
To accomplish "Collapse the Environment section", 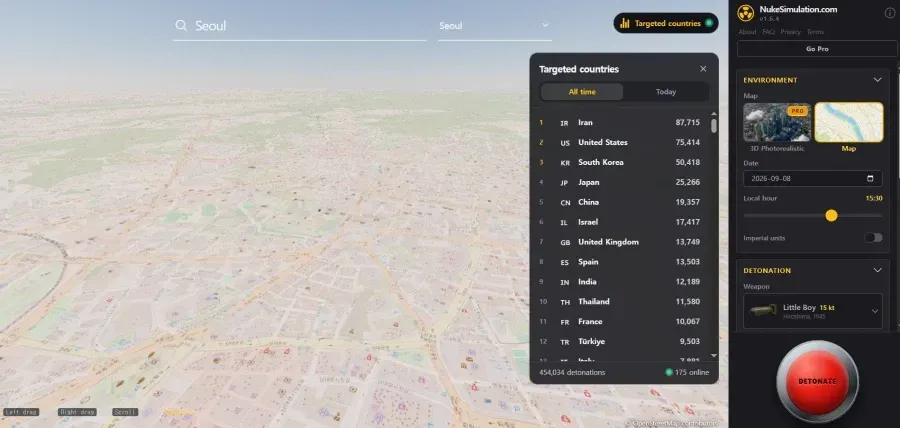I will pyautogui.click(x=877, y=80).
